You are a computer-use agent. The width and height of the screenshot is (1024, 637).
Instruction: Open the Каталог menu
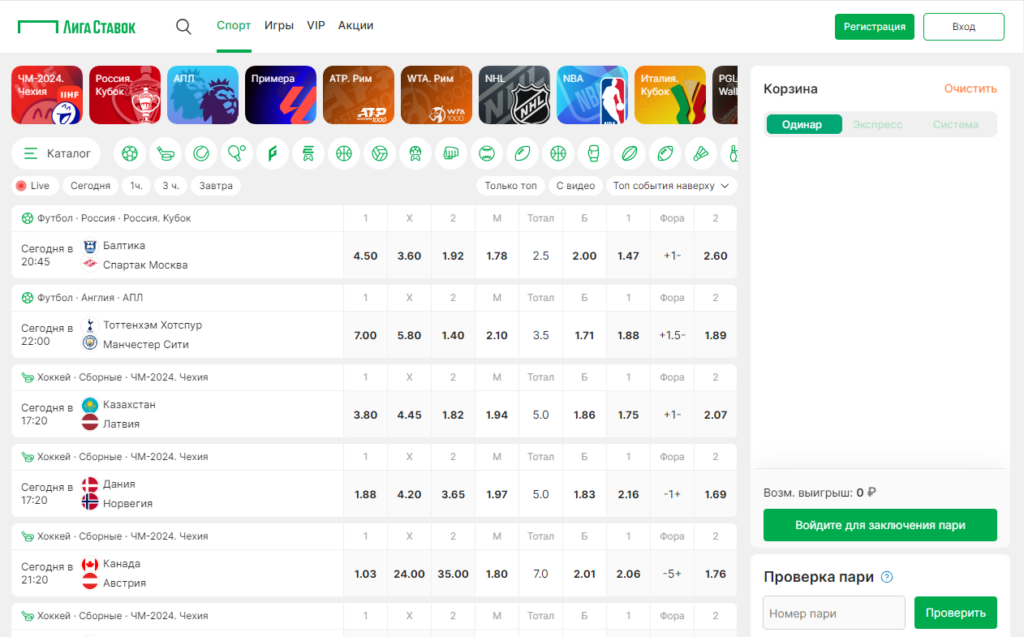click(x=56, y=154)
